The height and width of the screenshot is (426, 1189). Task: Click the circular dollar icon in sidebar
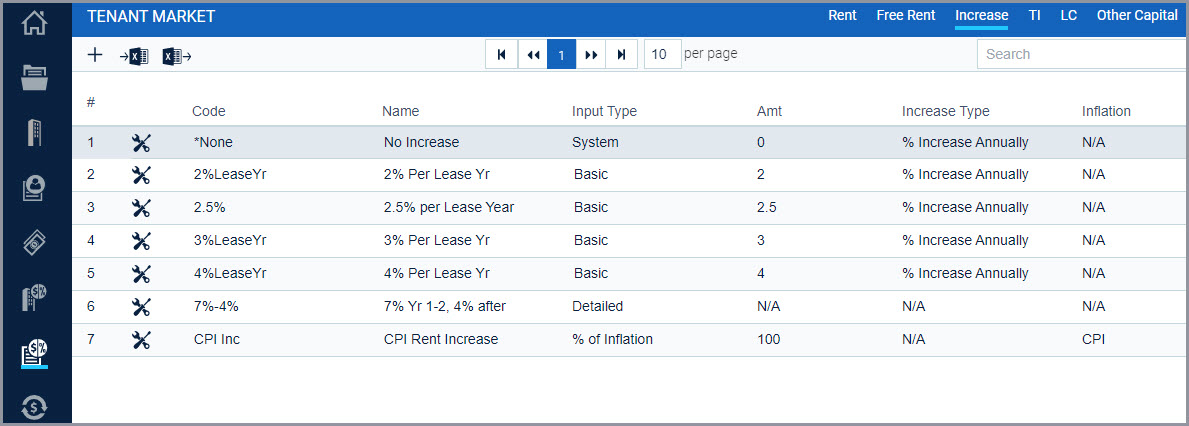coord(35,408)
